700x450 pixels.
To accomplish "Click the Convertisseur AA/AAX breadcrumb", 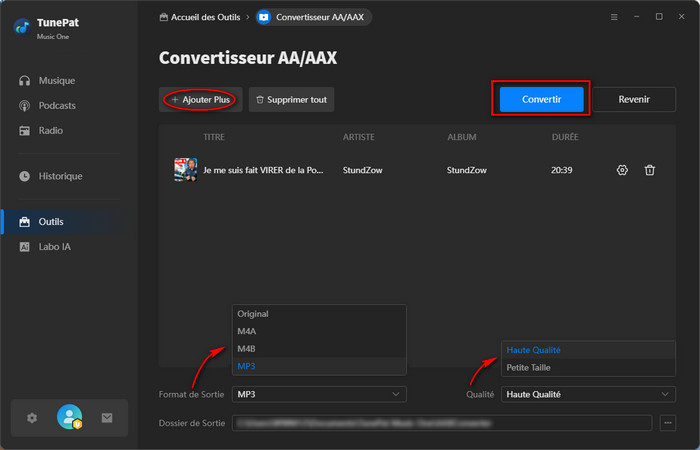I will click(314, 17).
